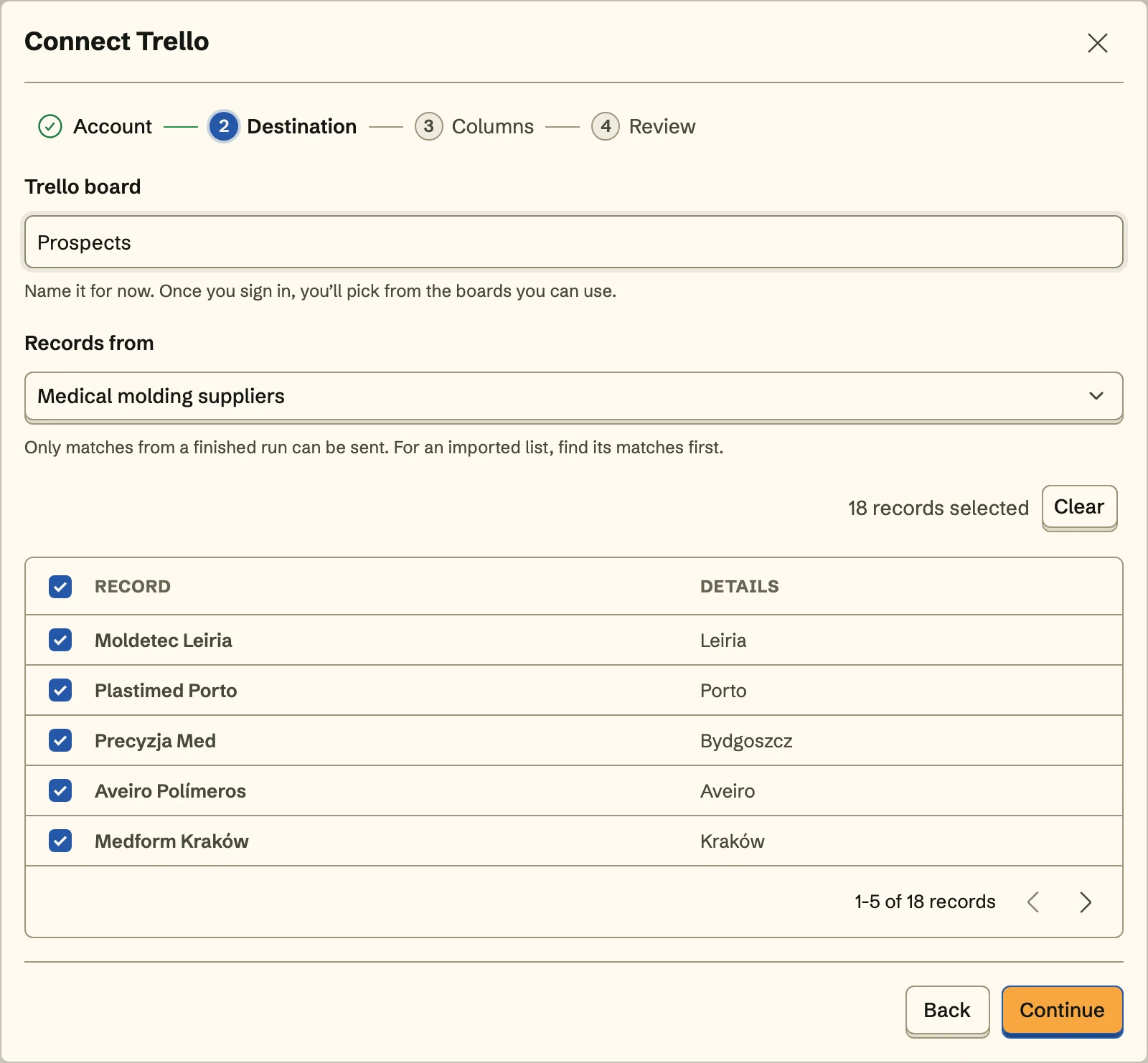1148x1063 pixels.
Task: Toggle the select-all header checkbox
Action: (x=60, y=587)
